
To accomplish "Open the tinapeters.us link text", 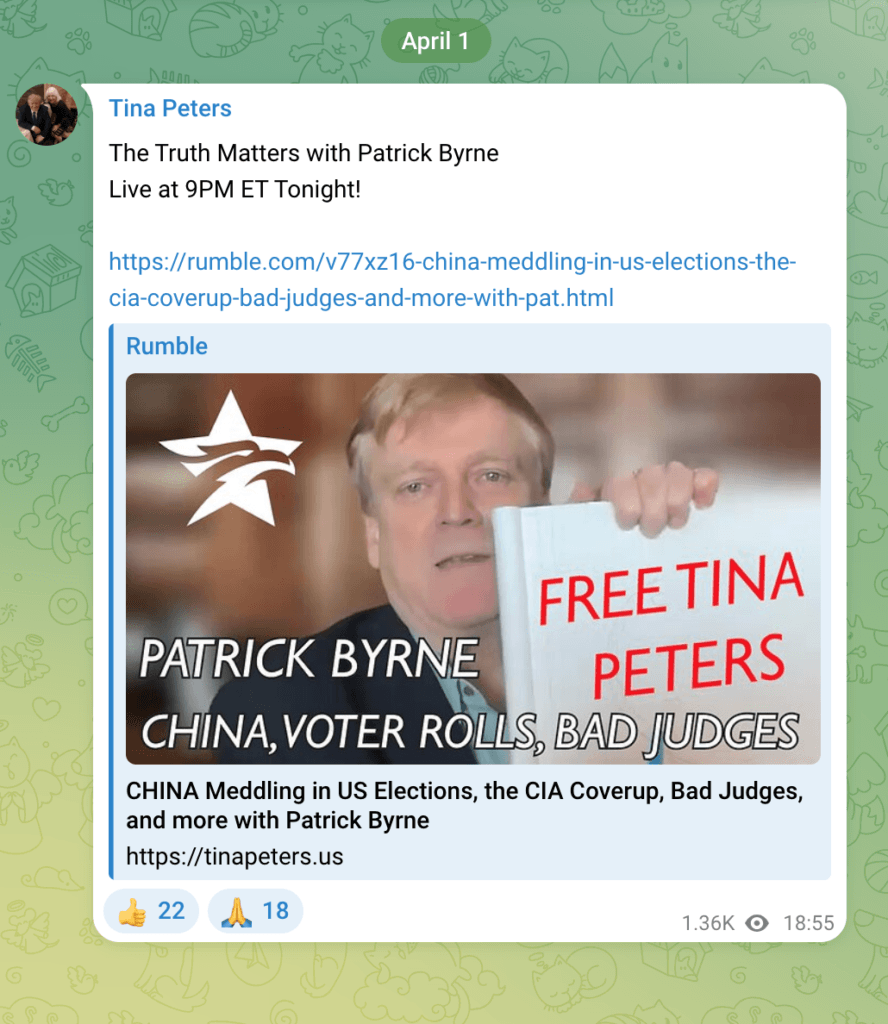I will point(234,856).
